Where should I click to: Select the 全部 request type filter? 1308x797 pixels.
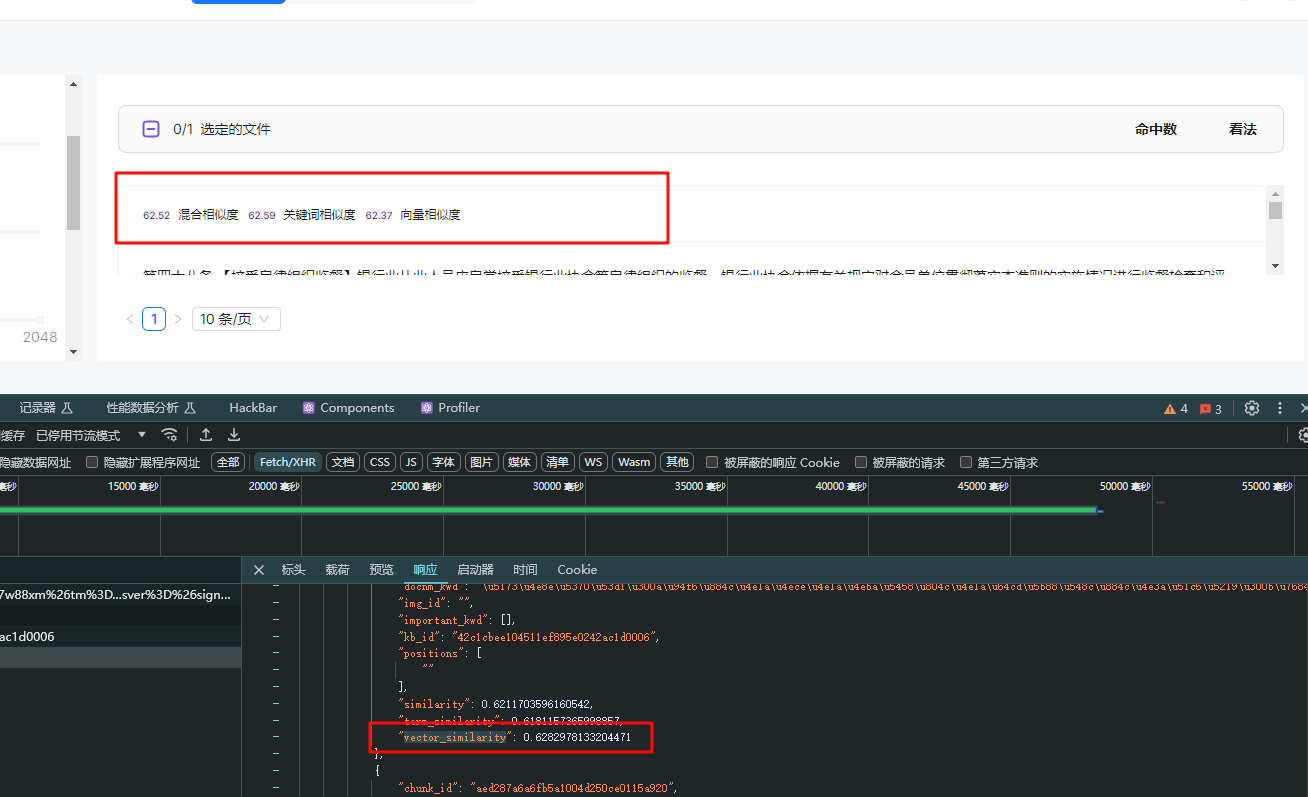(x=228, y=462)
